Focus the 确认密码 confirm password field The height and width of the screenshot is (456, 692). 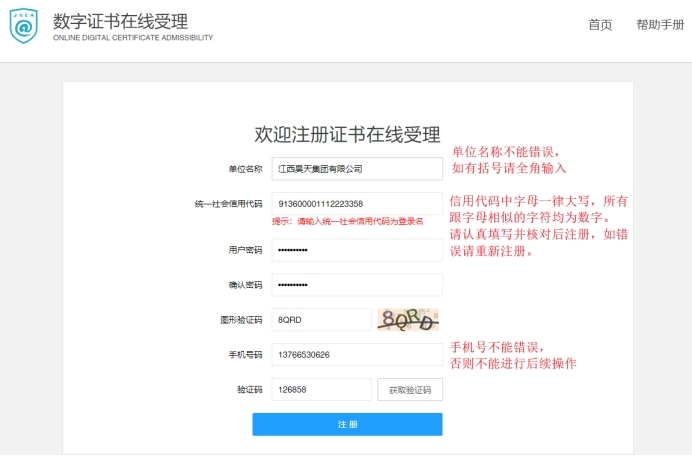click(x=356, y=285)
